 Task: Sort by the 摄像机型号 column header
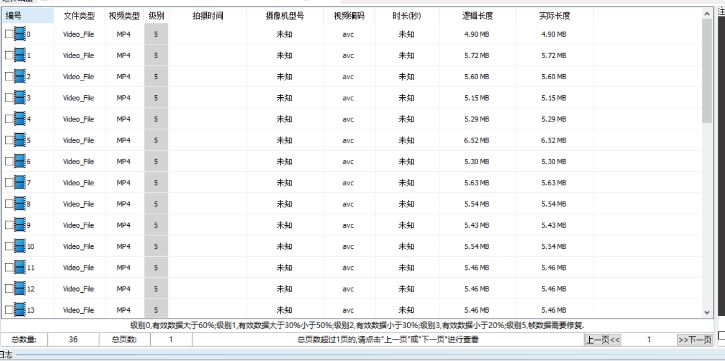(285, 16)
